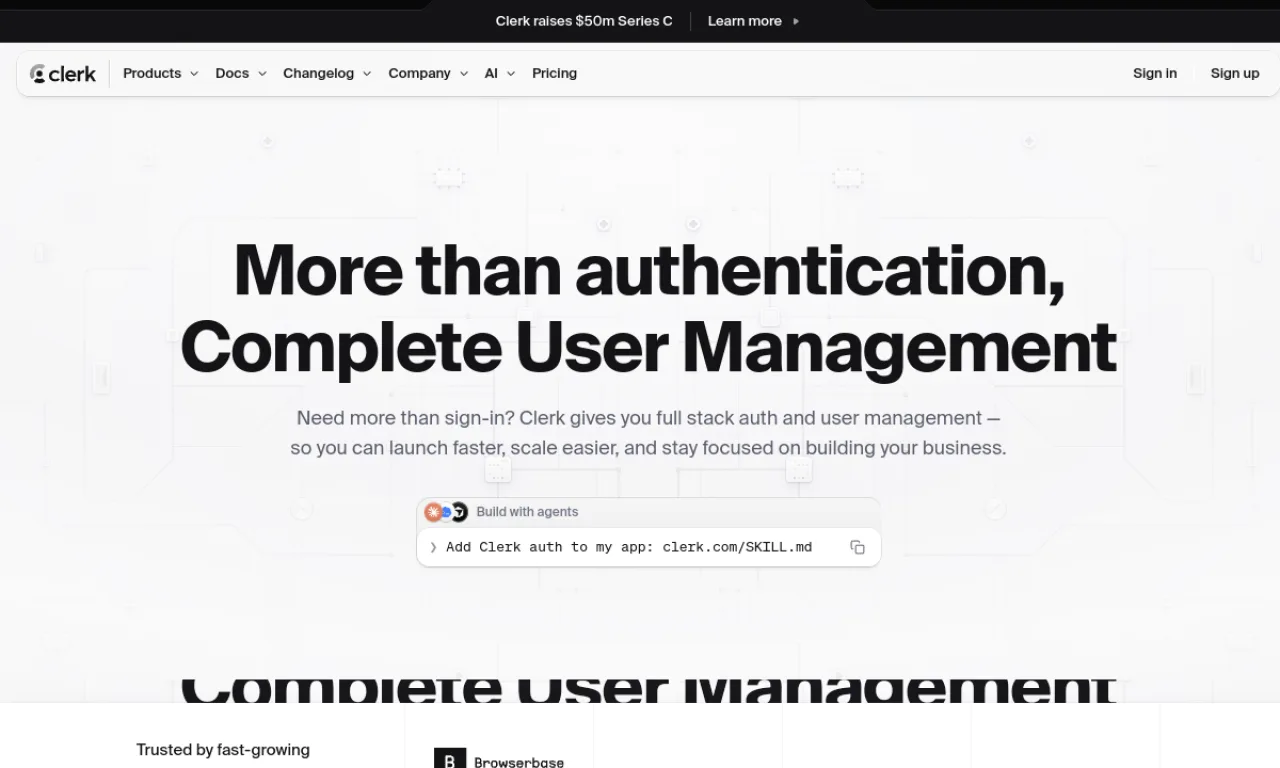Expand the Products dropdown menu
Screen dimensions: 1280x768
click(x=161, y=73)
